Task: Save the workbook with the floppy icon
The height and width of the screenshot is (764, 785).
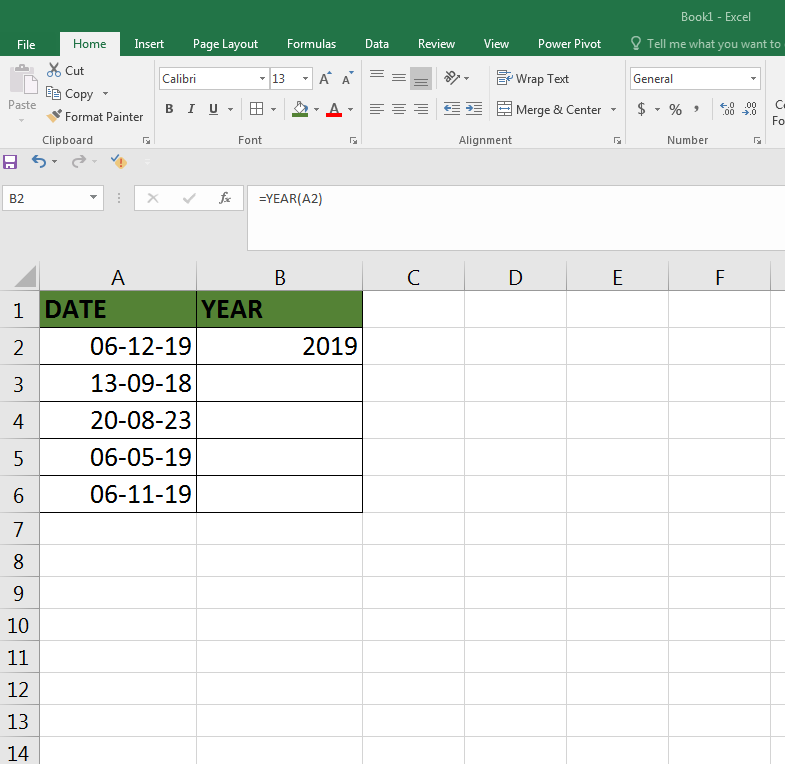Action: point(10,162)
